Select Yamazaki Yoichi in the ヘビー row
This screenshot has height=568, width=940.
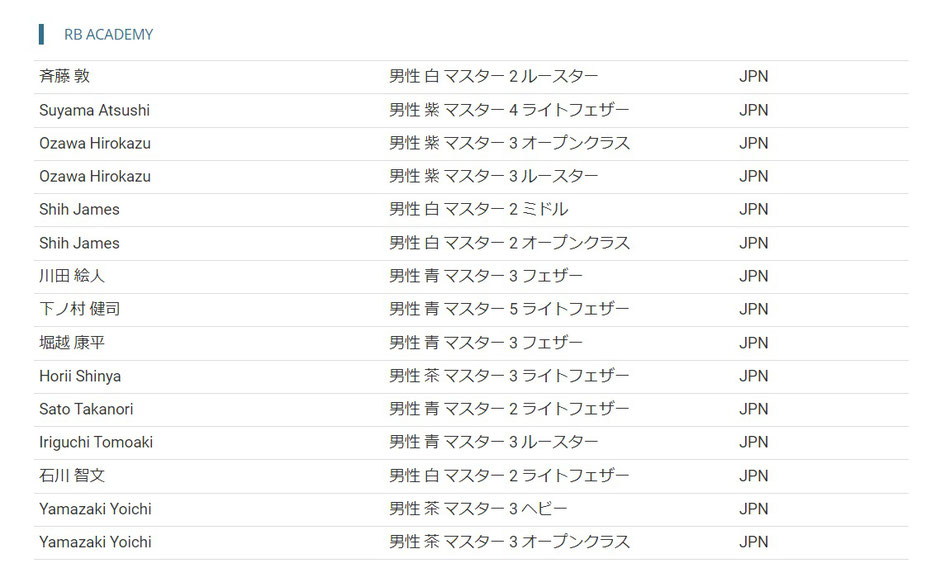95,509
